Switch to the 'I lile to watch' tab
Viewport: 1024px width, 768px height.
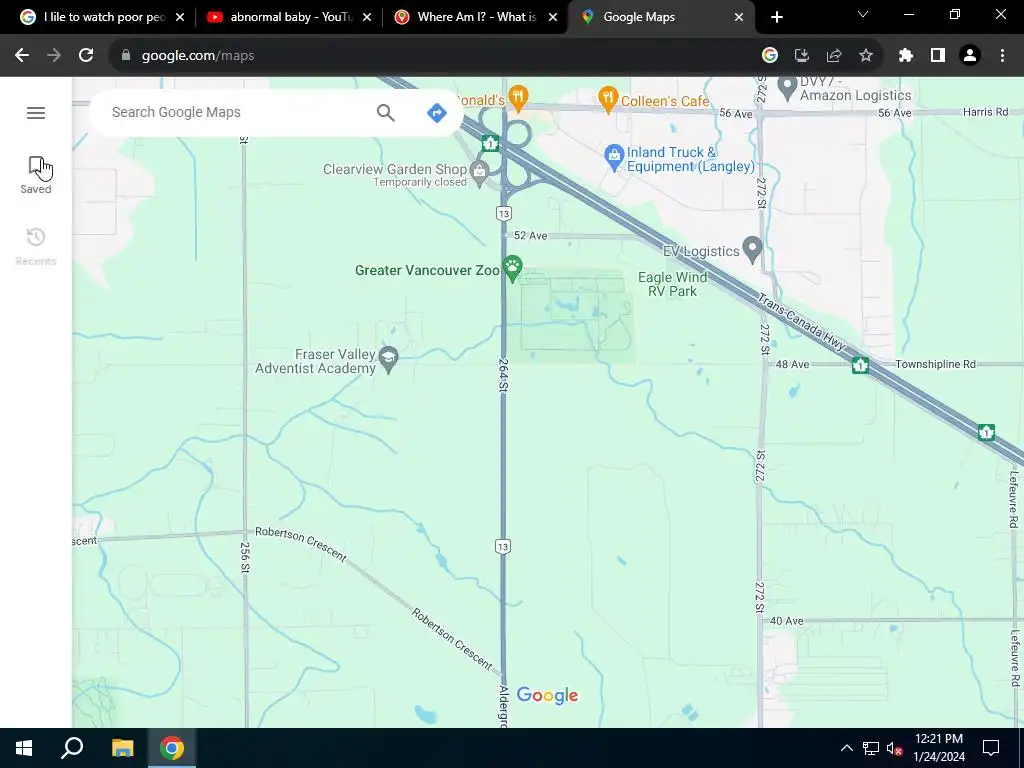[102, 17]
